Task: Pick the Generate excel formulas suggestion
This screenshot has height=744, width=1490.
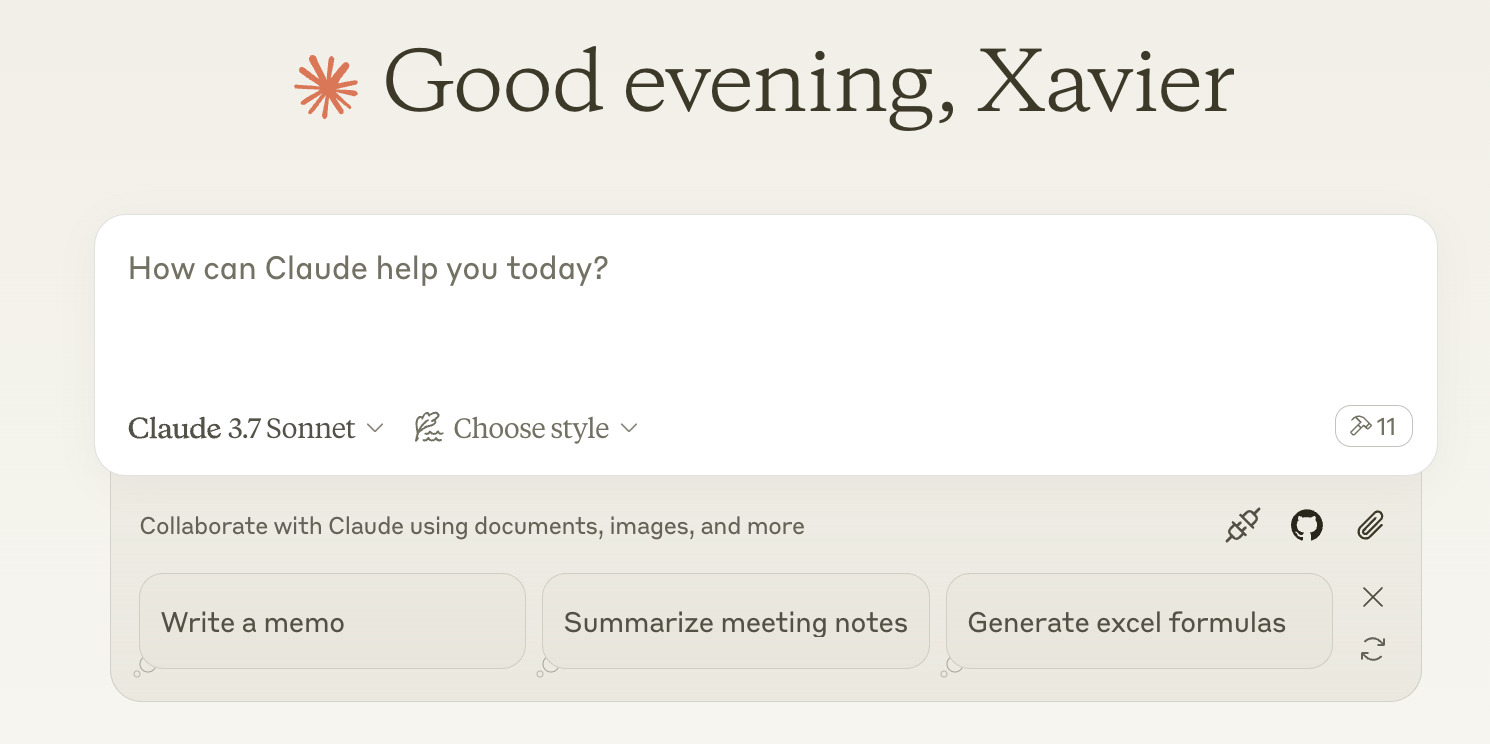Action: tap(1138, 622)
